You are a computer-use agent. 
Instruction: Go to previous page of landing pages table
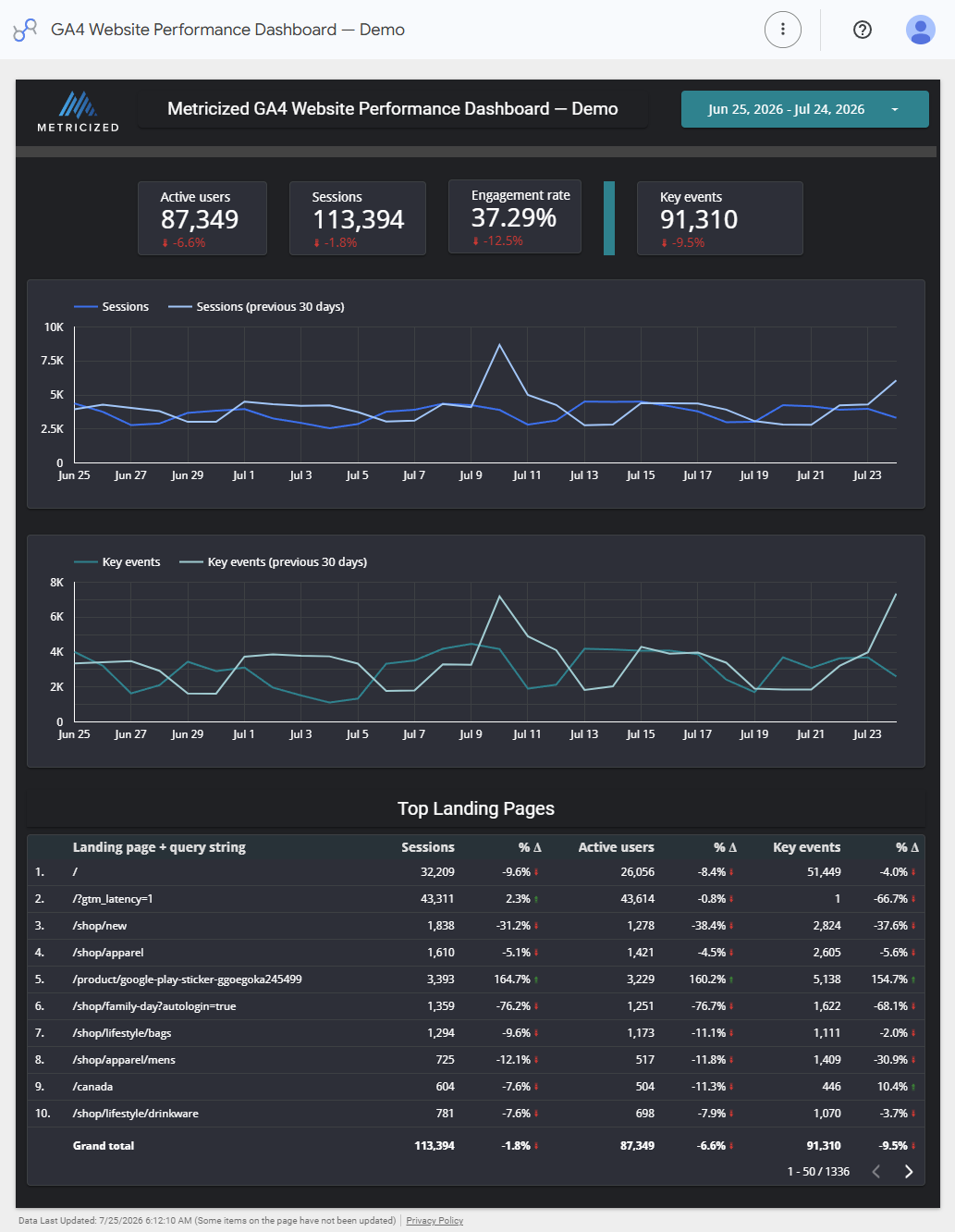(x=876, y=1171)
